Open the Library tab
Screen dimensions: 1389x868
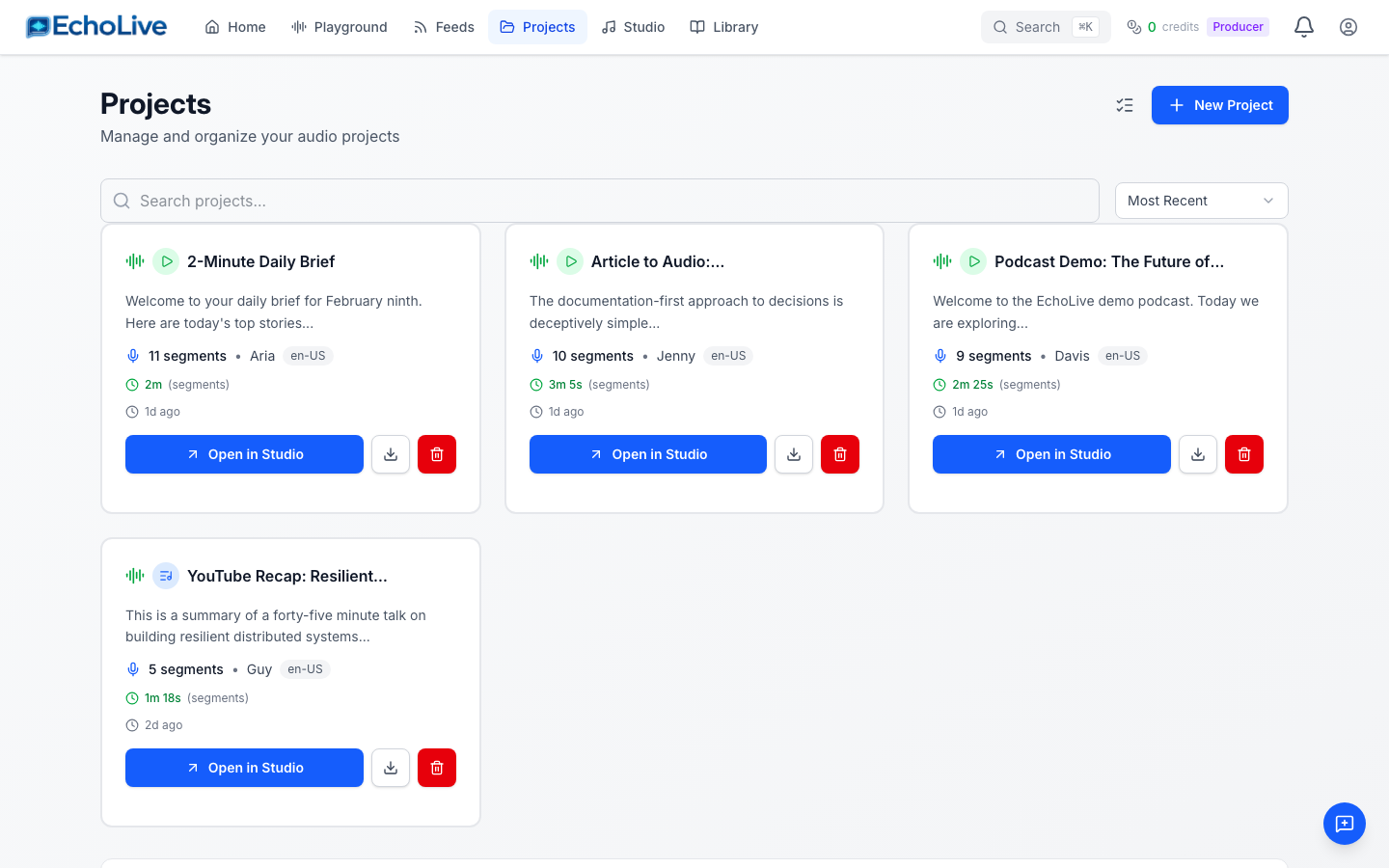click(x=723, y=27)
